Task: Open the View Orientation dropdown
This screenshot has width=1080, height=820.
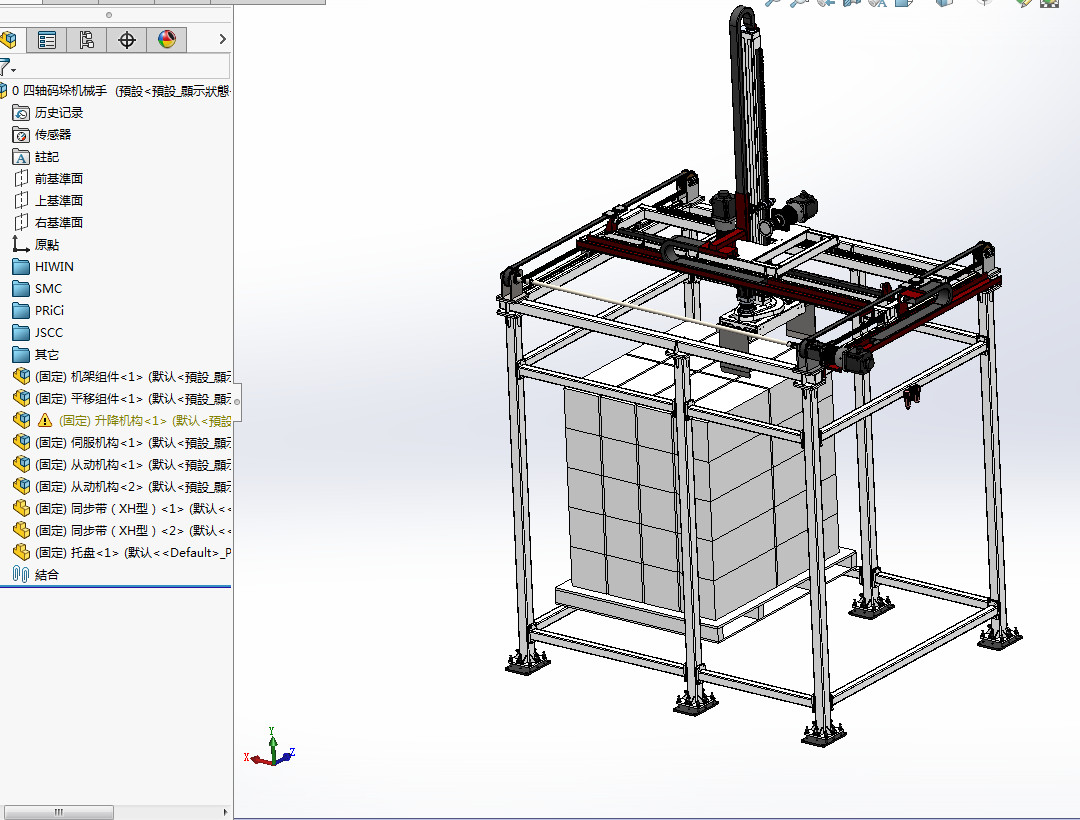Action: click(905, 5)
